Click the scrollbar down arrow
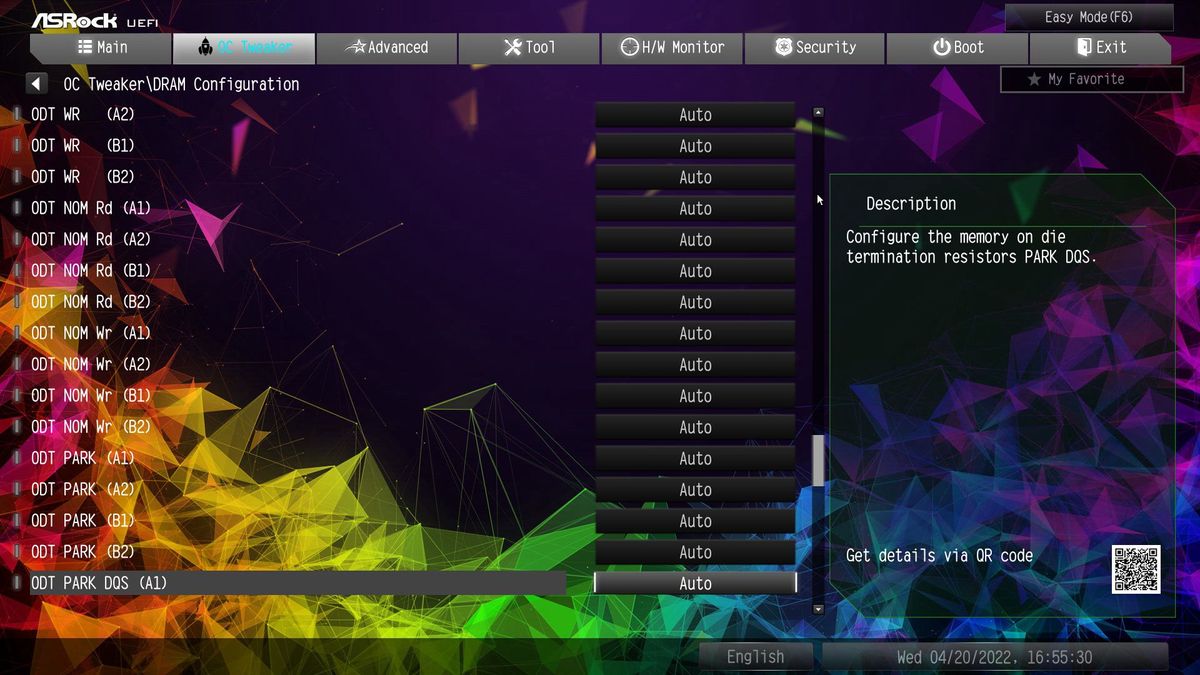Image resolution: width=1200 pixels, height=675 pixels. pos(818,608)
